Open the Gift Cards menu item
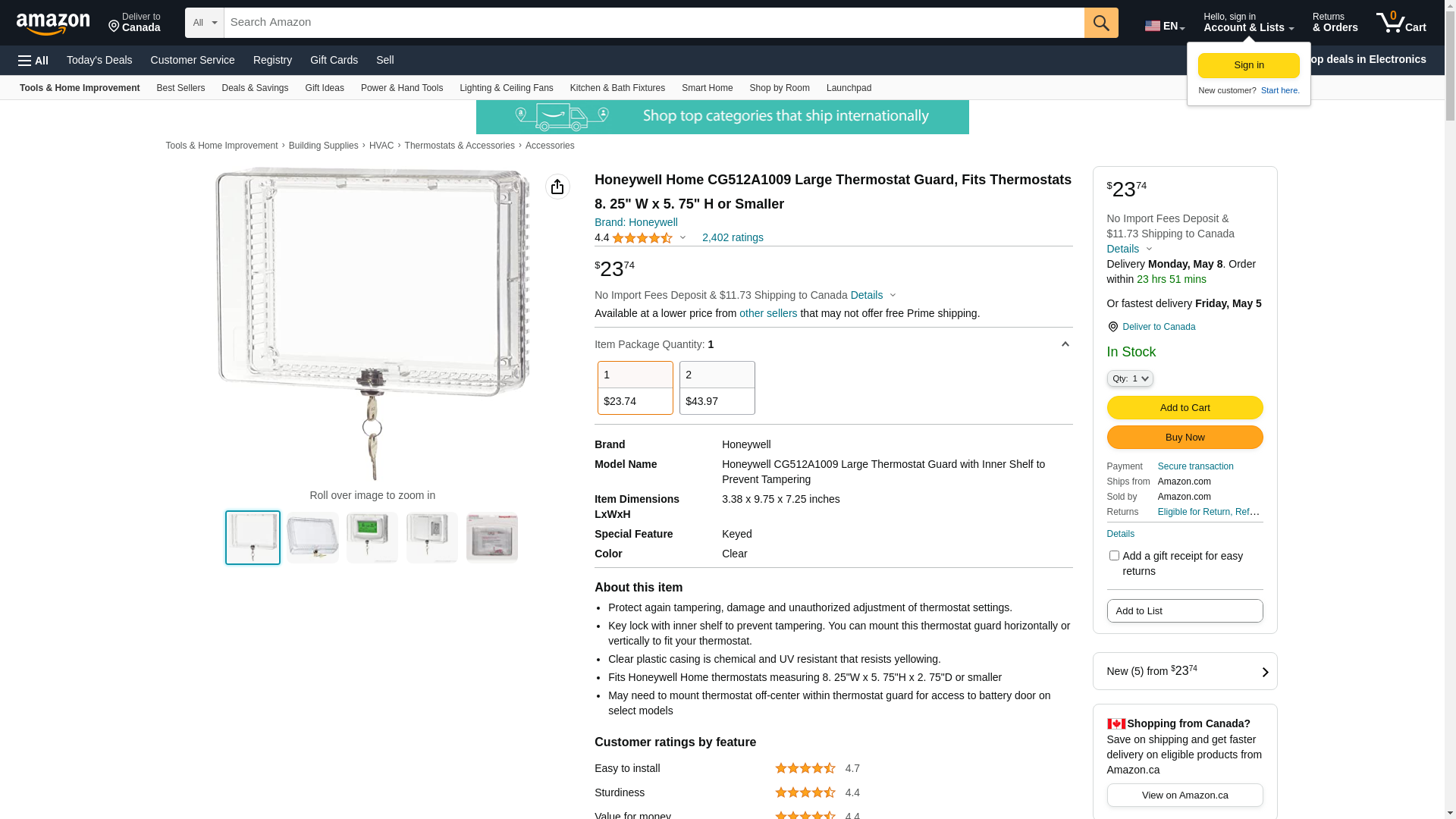1456x819 pixels. [x=334, y=60]
